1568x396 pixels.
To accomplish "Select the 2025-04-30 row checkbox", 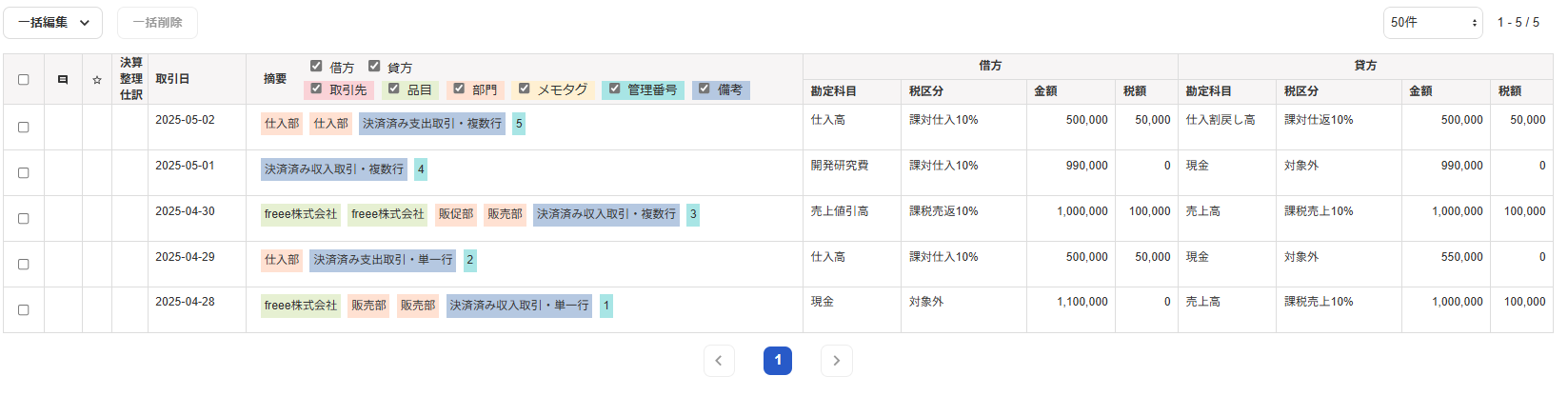I will click(x=24, y=219).
